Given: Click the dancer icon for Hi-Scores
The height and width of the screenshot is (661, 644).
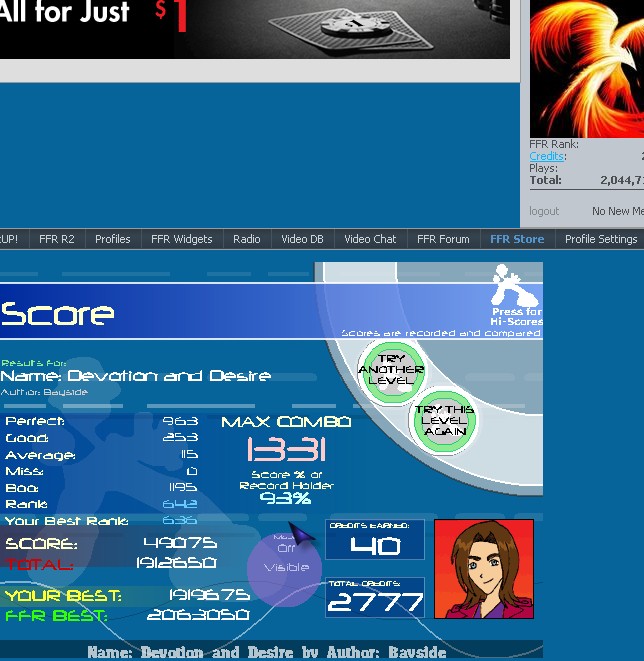Looking at the screenshot, I should [515, 286].
